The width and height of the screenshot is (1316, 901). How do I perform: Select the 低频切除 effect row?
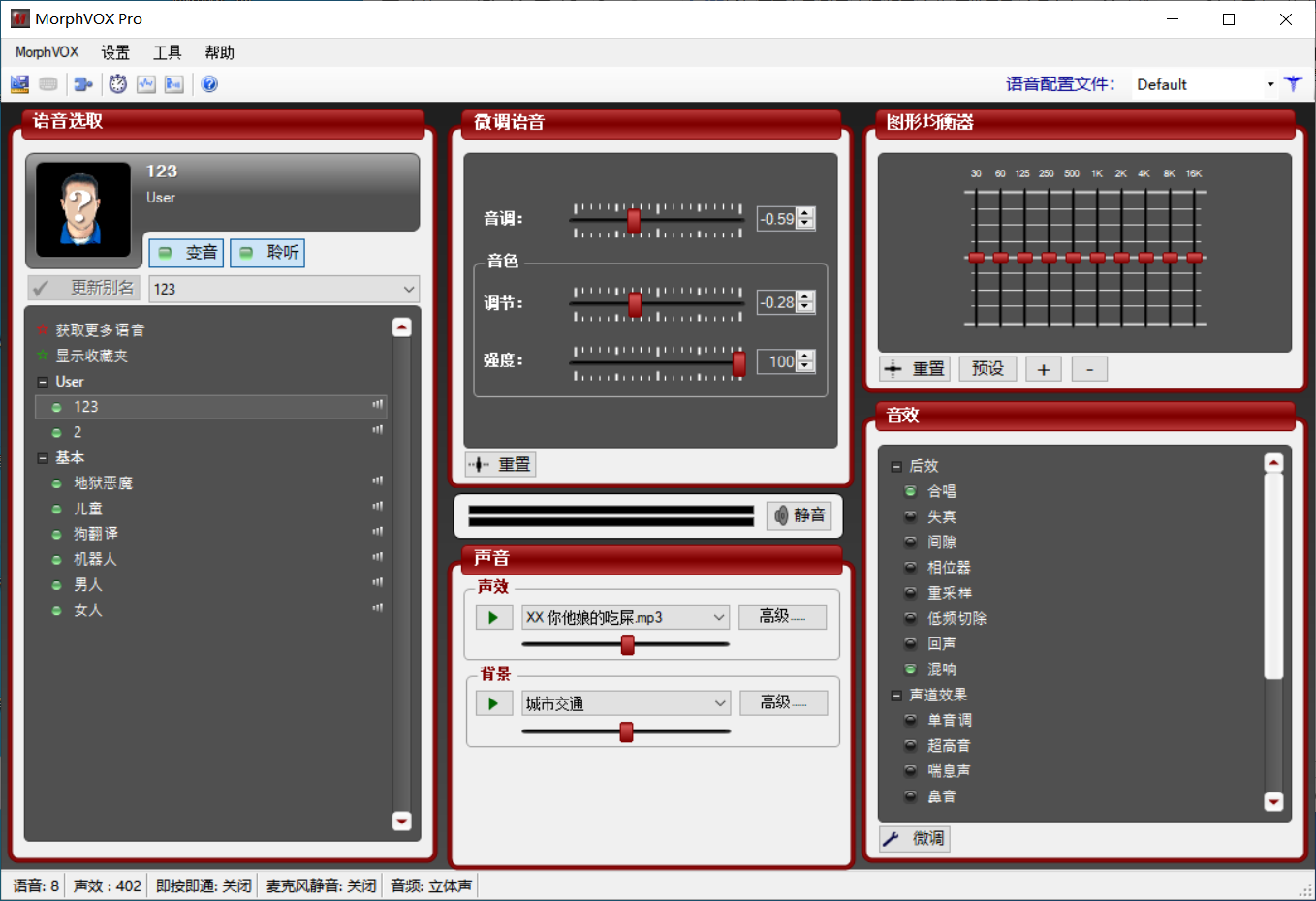point(956,618)
